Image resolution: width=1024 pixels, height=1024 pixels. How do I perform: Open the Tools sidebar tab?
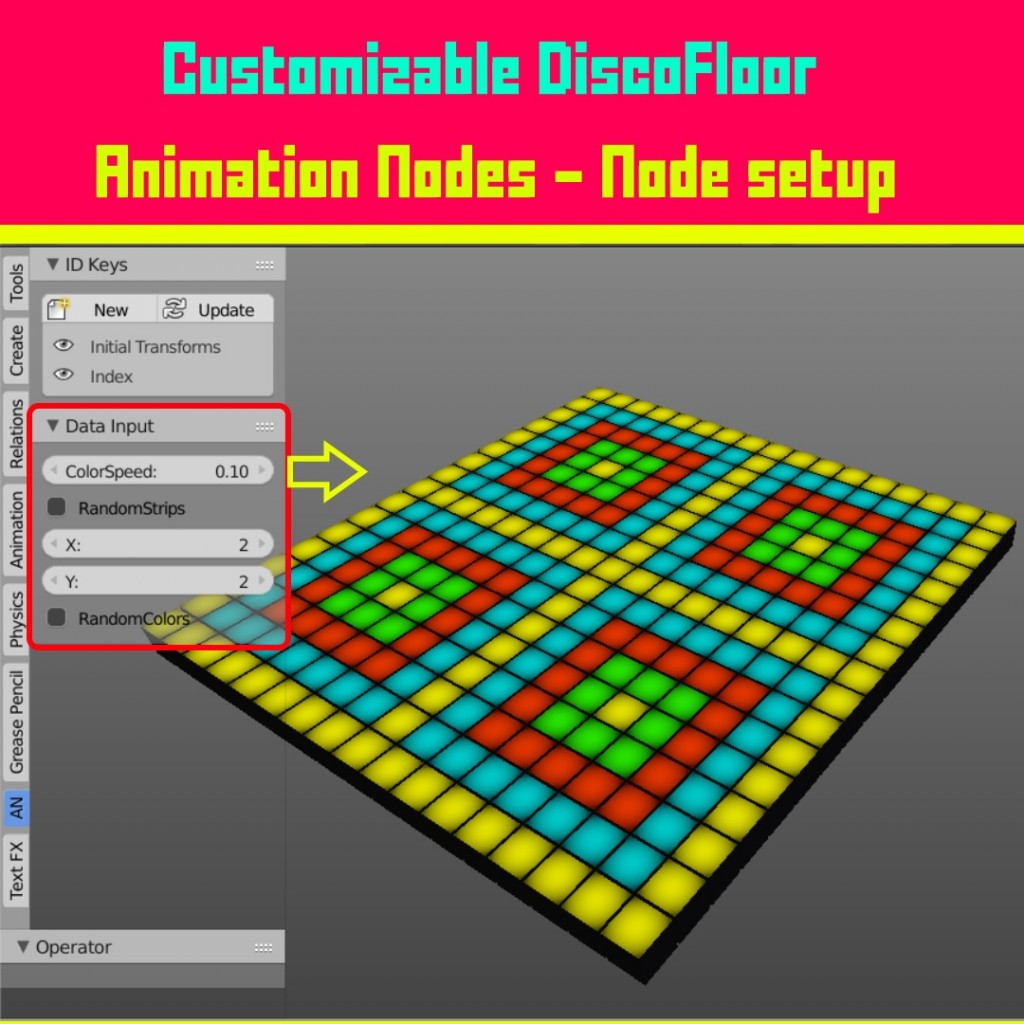(x=15, y=285)
